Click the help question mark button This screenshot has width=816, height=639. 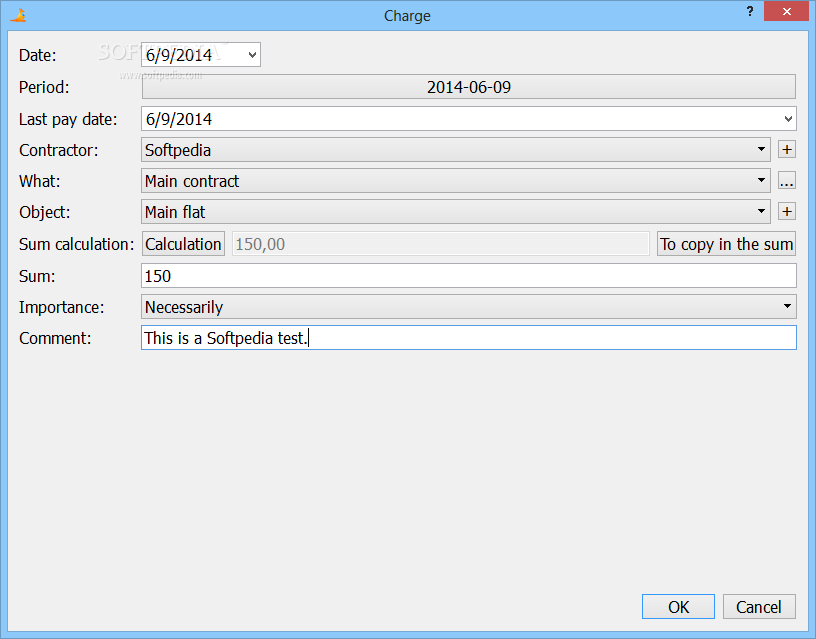(749, 11)
